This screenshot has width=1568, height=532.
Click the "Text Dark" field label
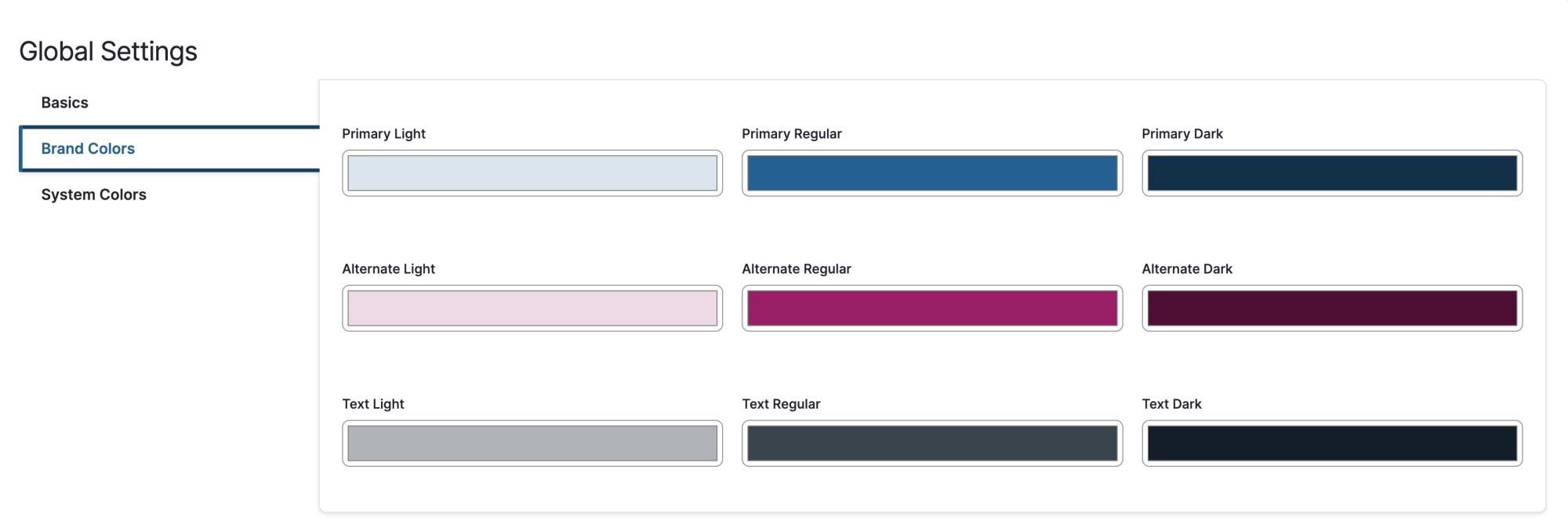pyautogui.click(x=1171, y=404)
